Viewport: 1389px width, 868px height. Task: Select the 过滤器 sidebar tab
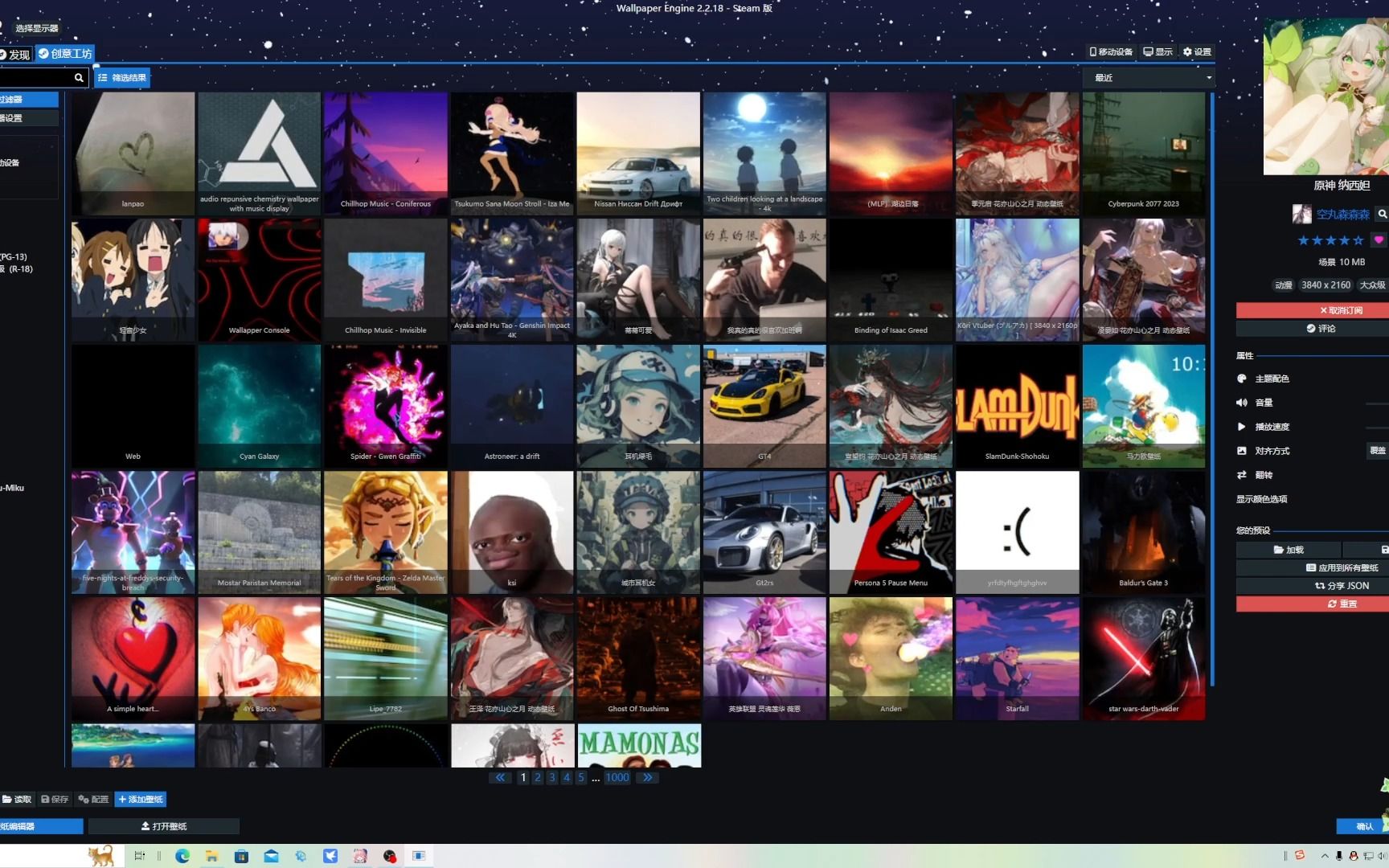pyautogui.click(x=29, y=100)
